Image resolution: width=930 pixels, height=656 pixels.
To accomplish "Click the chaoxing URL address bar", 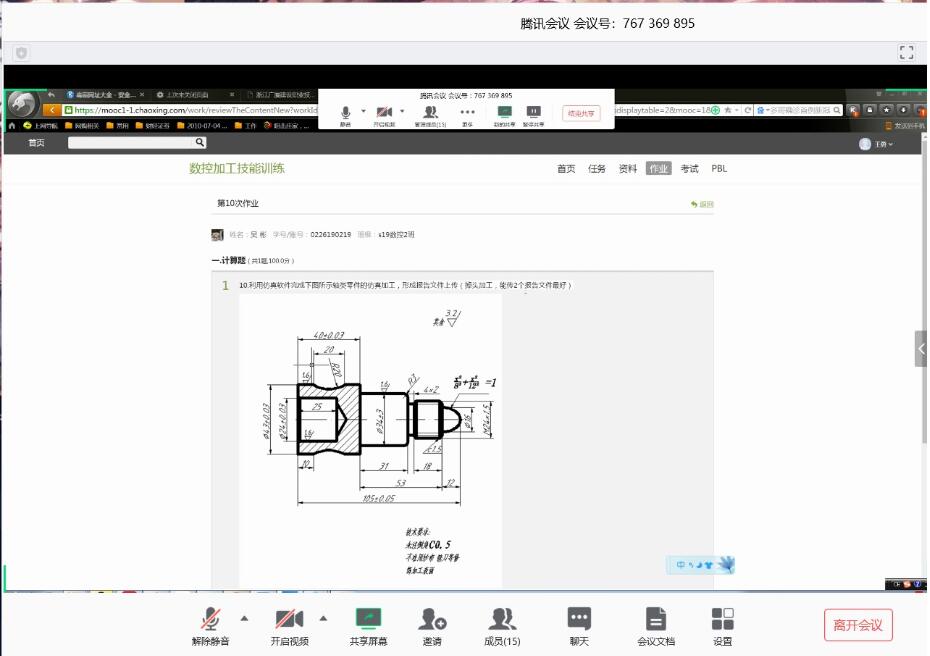I will click(190, 110).
